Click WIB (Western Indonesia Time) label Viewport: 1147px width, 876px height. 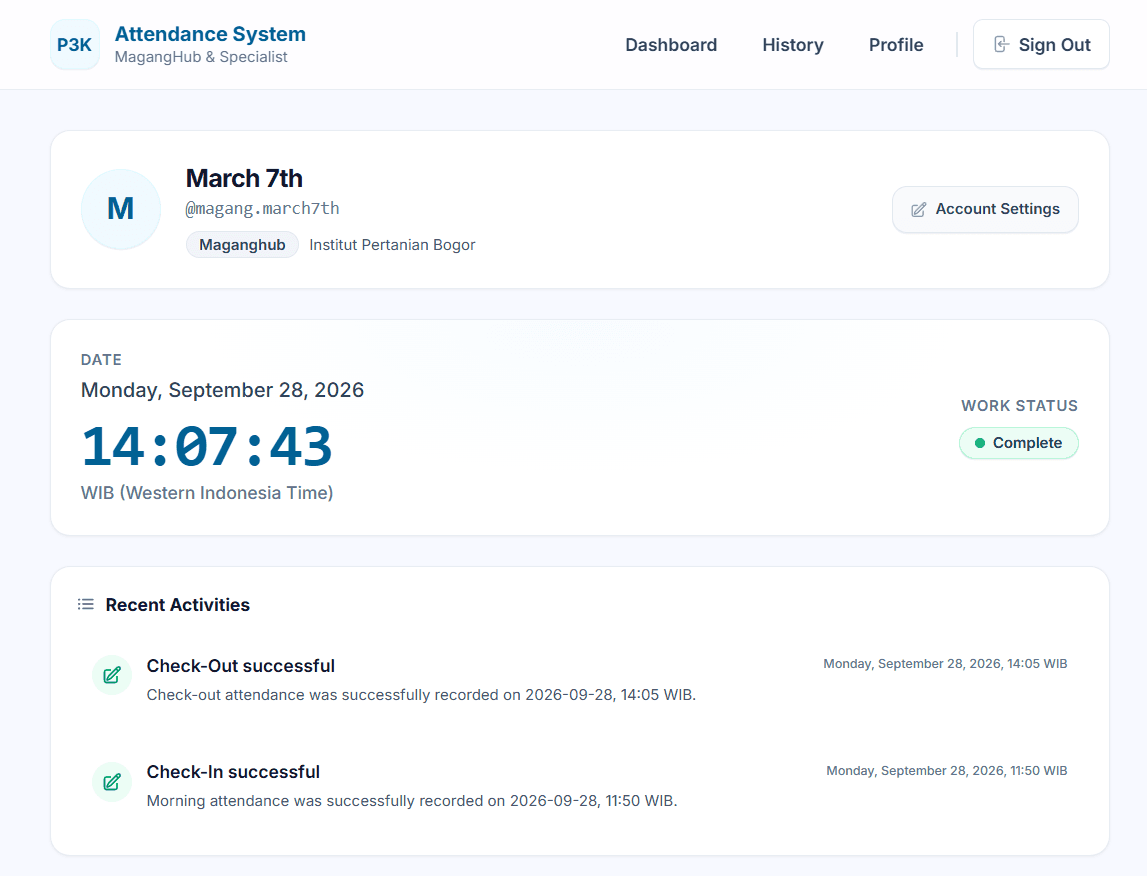[x=207, y=493]
